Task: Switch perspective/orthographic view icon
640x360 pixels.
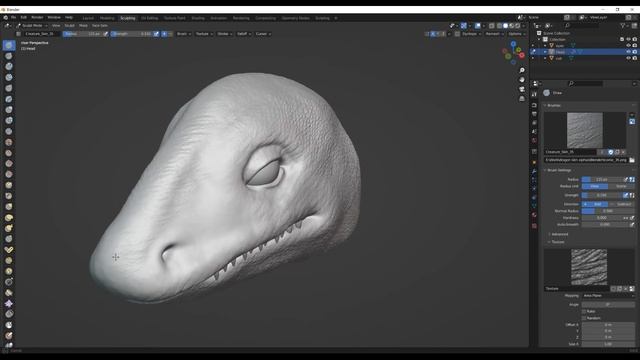Action: coord(522,99)
